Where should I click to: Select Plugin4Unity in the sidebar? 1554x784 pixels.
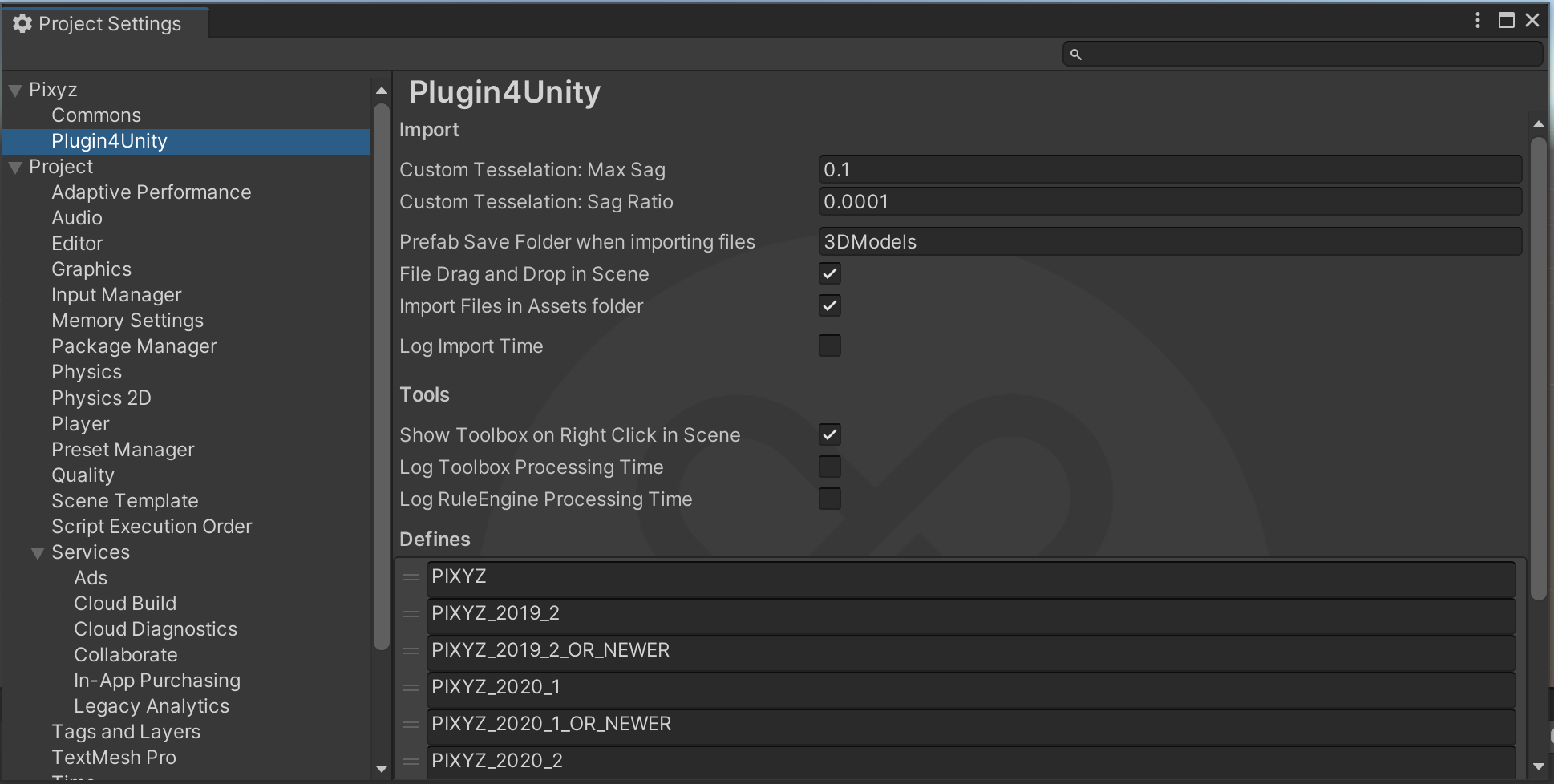[x=185, y=141]
